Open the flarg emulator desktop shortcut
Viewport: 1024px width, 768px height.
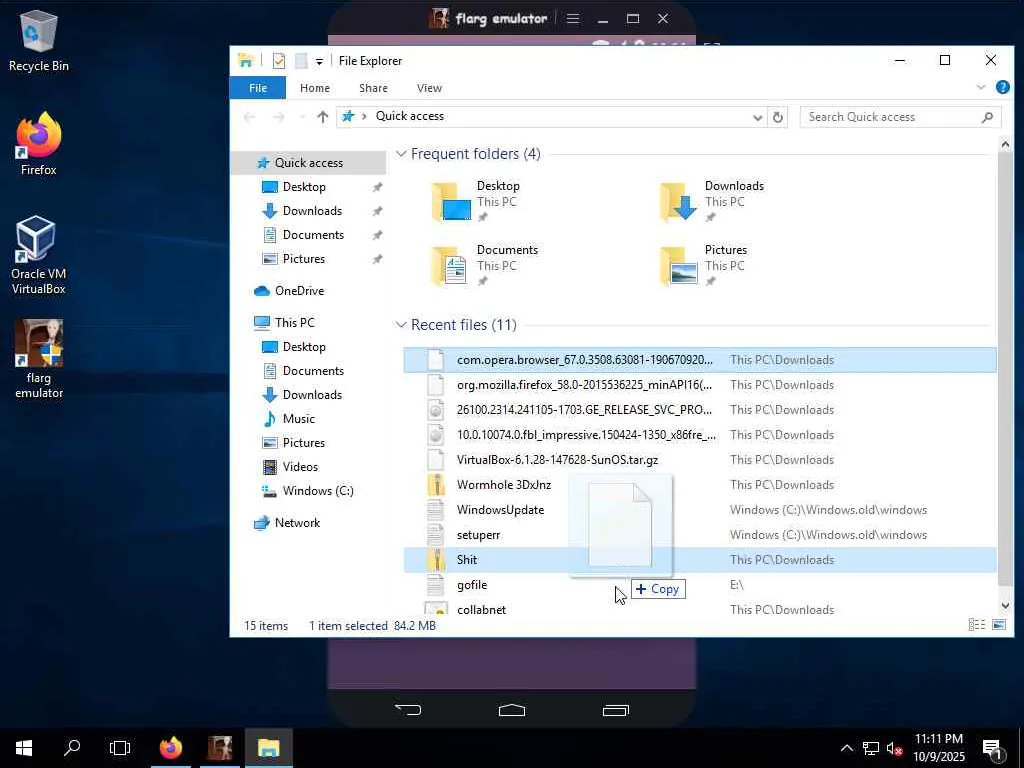(x=39, y=359)
